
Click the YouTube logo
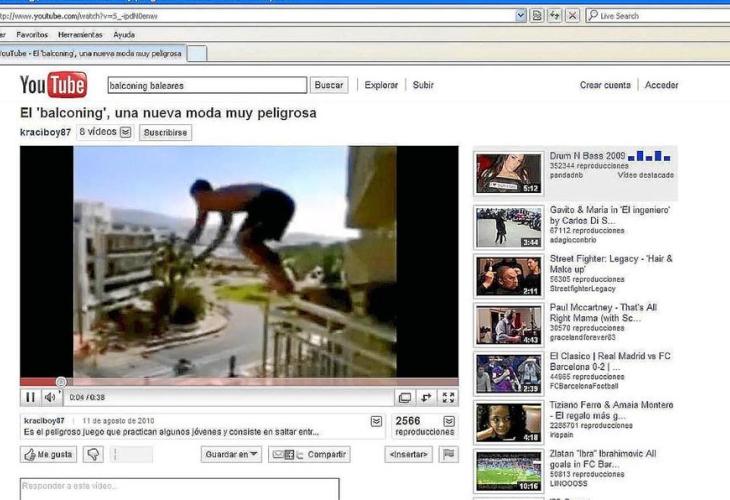click(53, 85)
